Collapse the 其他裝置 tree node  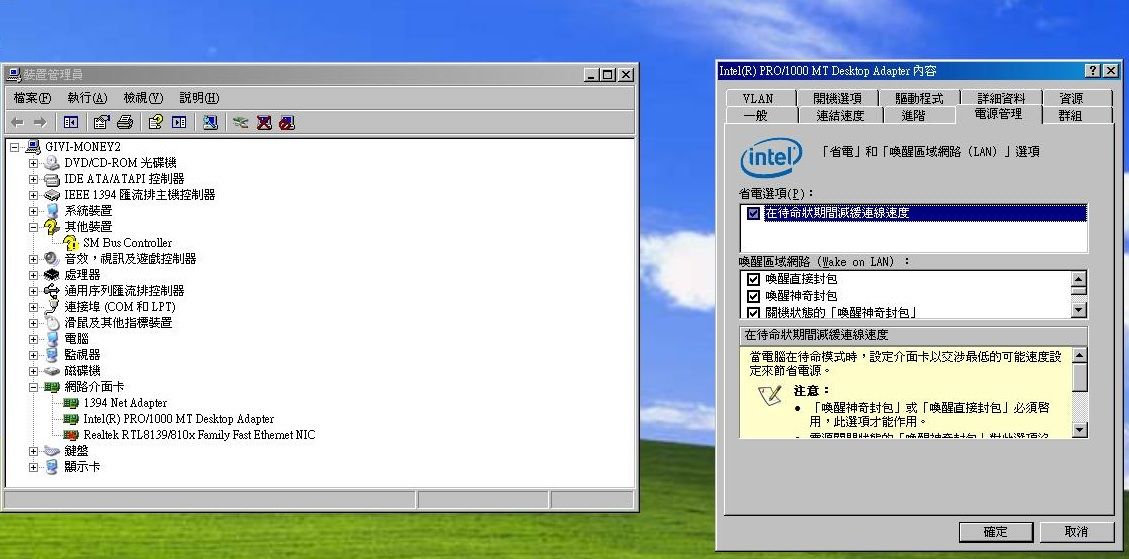click(x=33, y=227)
